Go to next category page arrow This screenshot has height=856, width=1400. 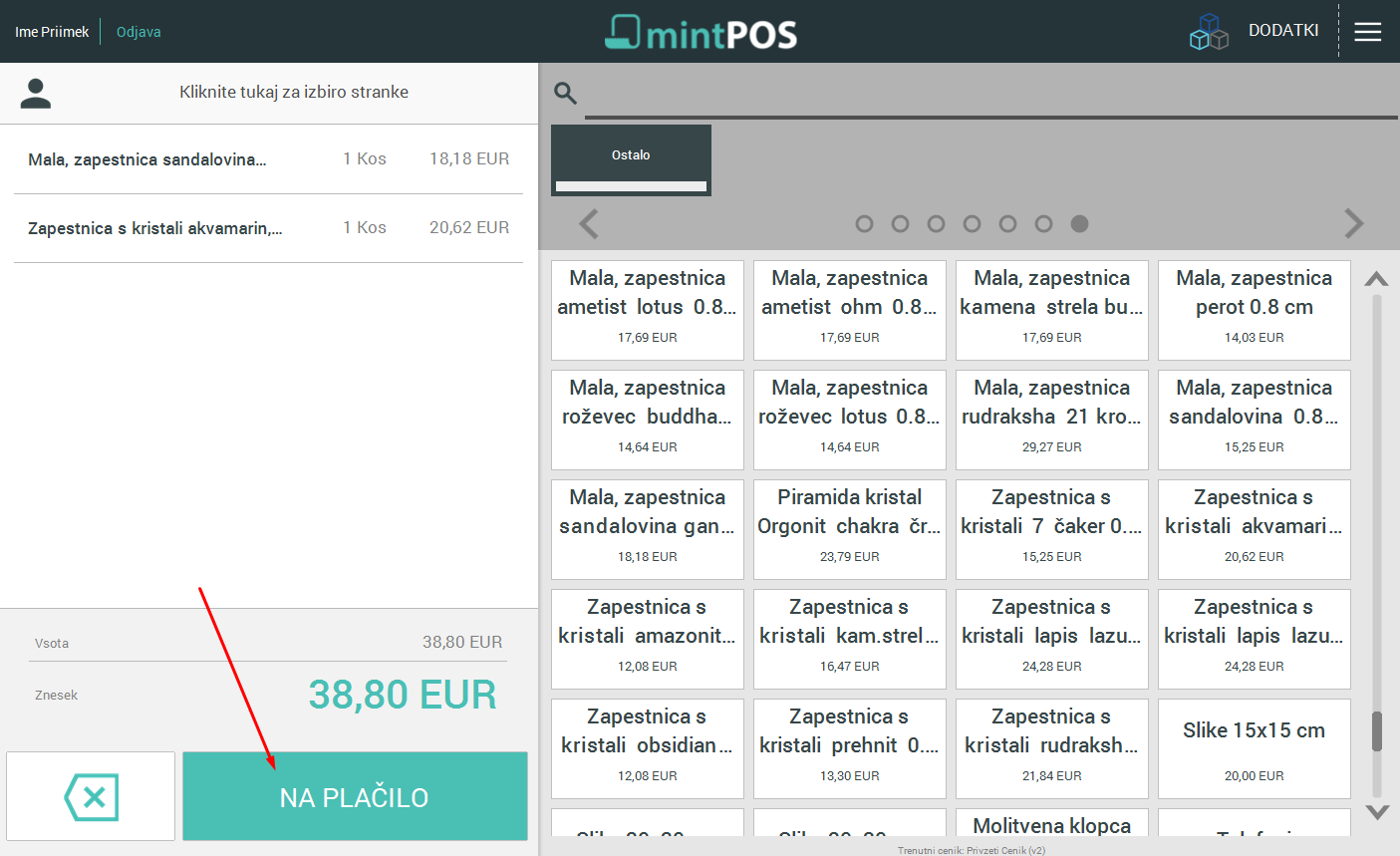tap(1353, 224)
